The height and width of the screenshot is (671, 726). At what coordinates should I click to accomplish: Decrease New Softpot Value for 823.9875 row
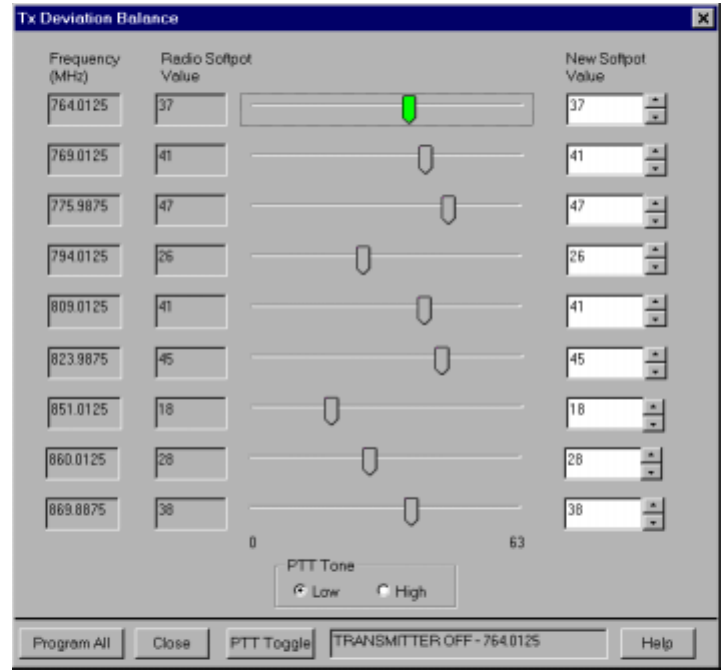click(655, 371)
